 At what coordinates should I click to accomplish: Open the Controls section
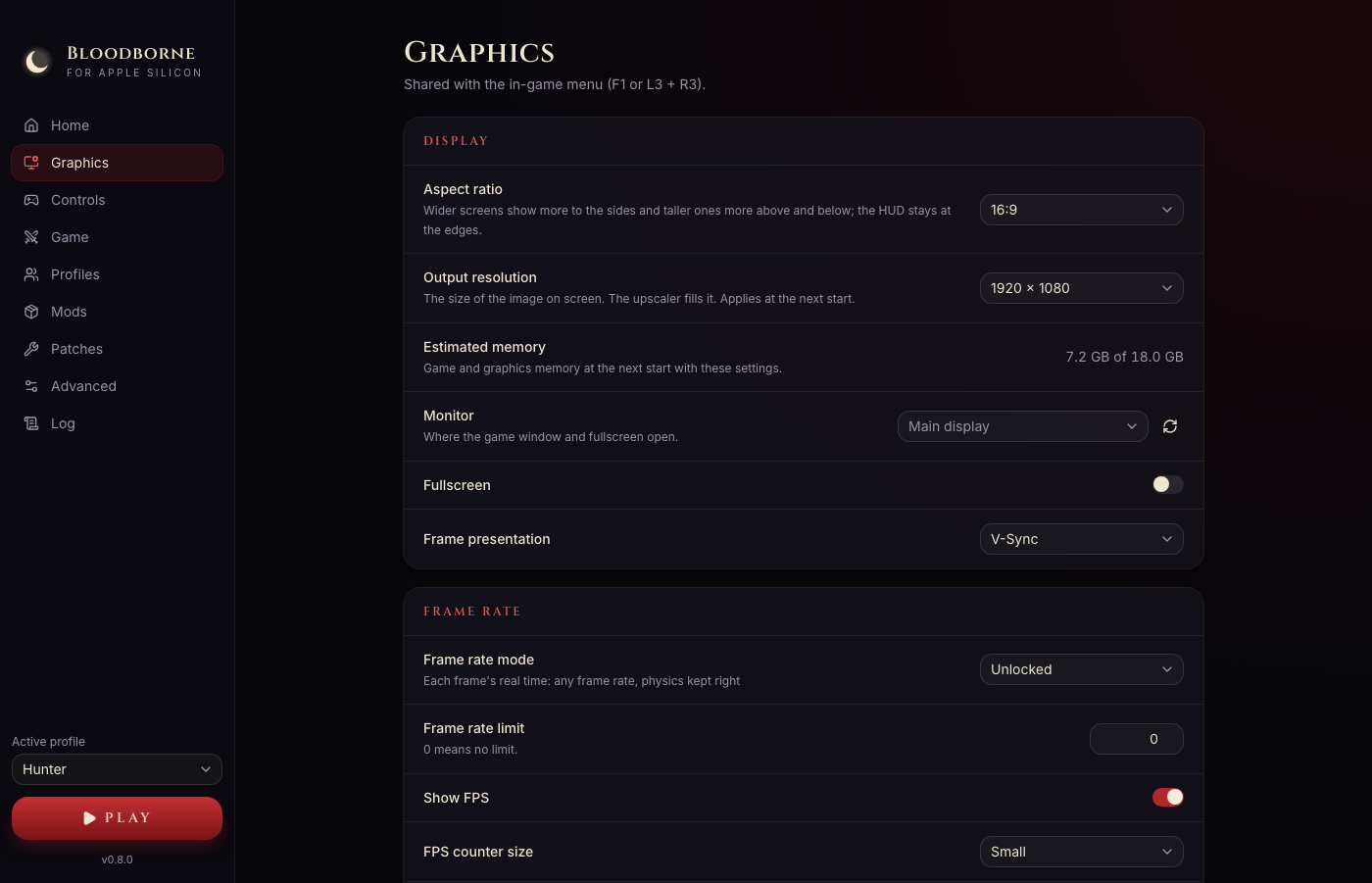(x=117, y=200)
